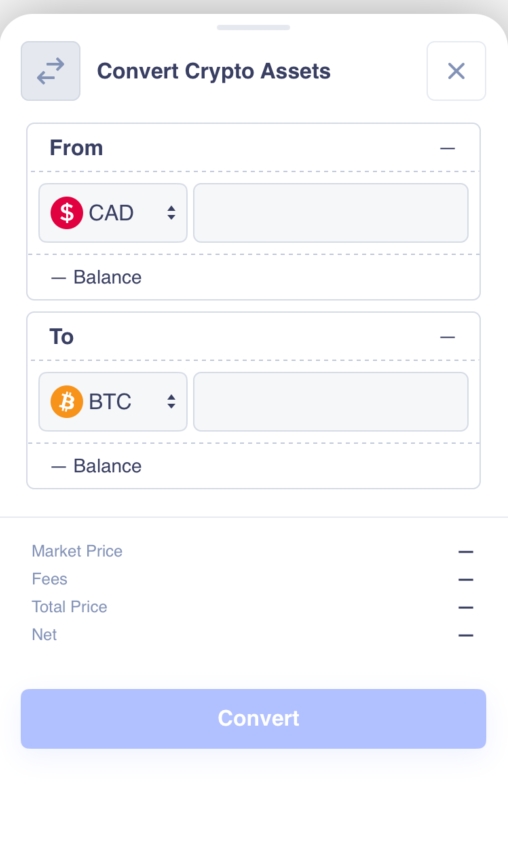Close the Convert Crypto Assets sheet

(456, 71)
